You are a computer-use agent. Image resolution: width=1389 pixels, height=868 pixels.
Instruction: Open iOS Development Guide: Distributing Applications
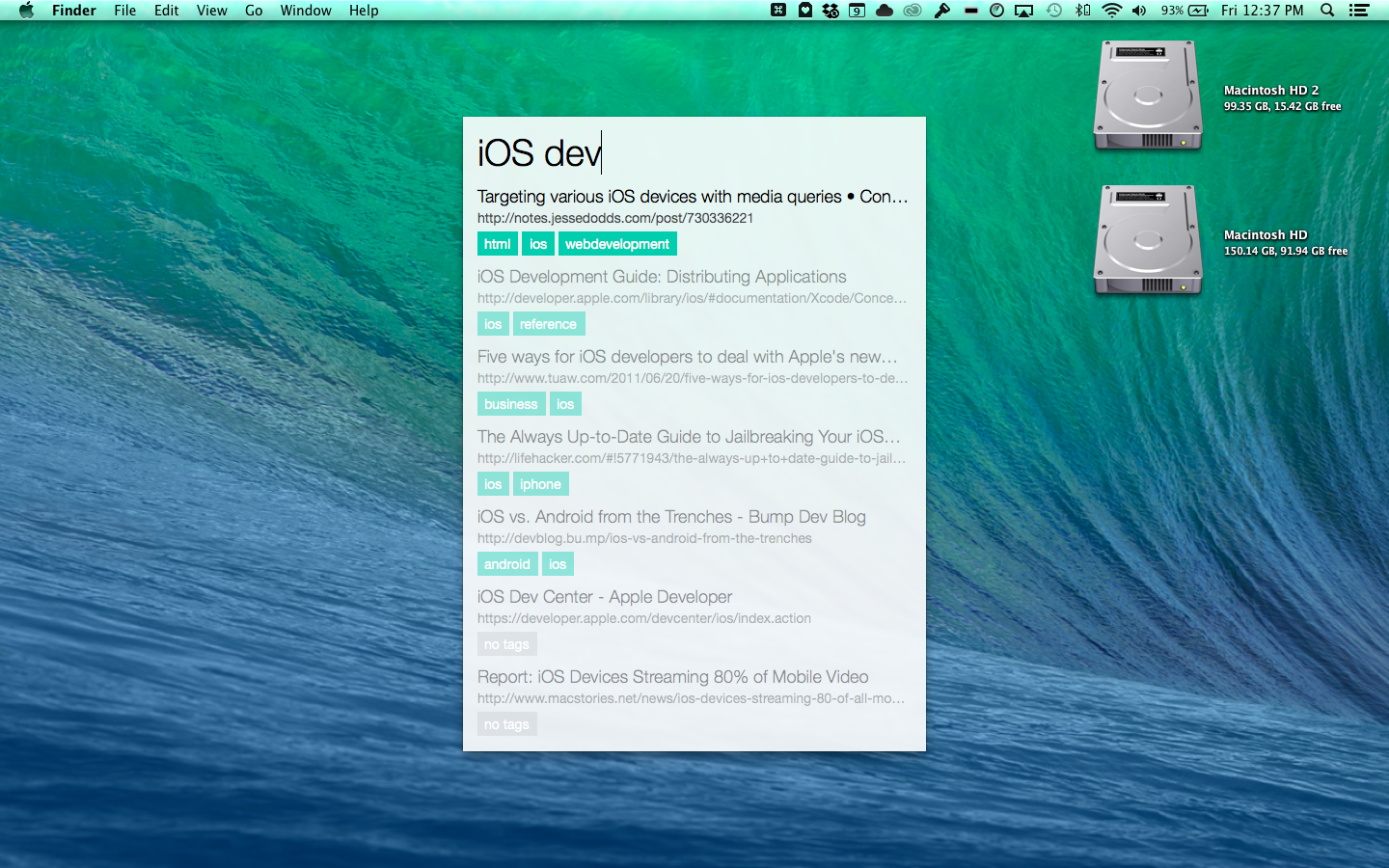[x=662, y=277]
